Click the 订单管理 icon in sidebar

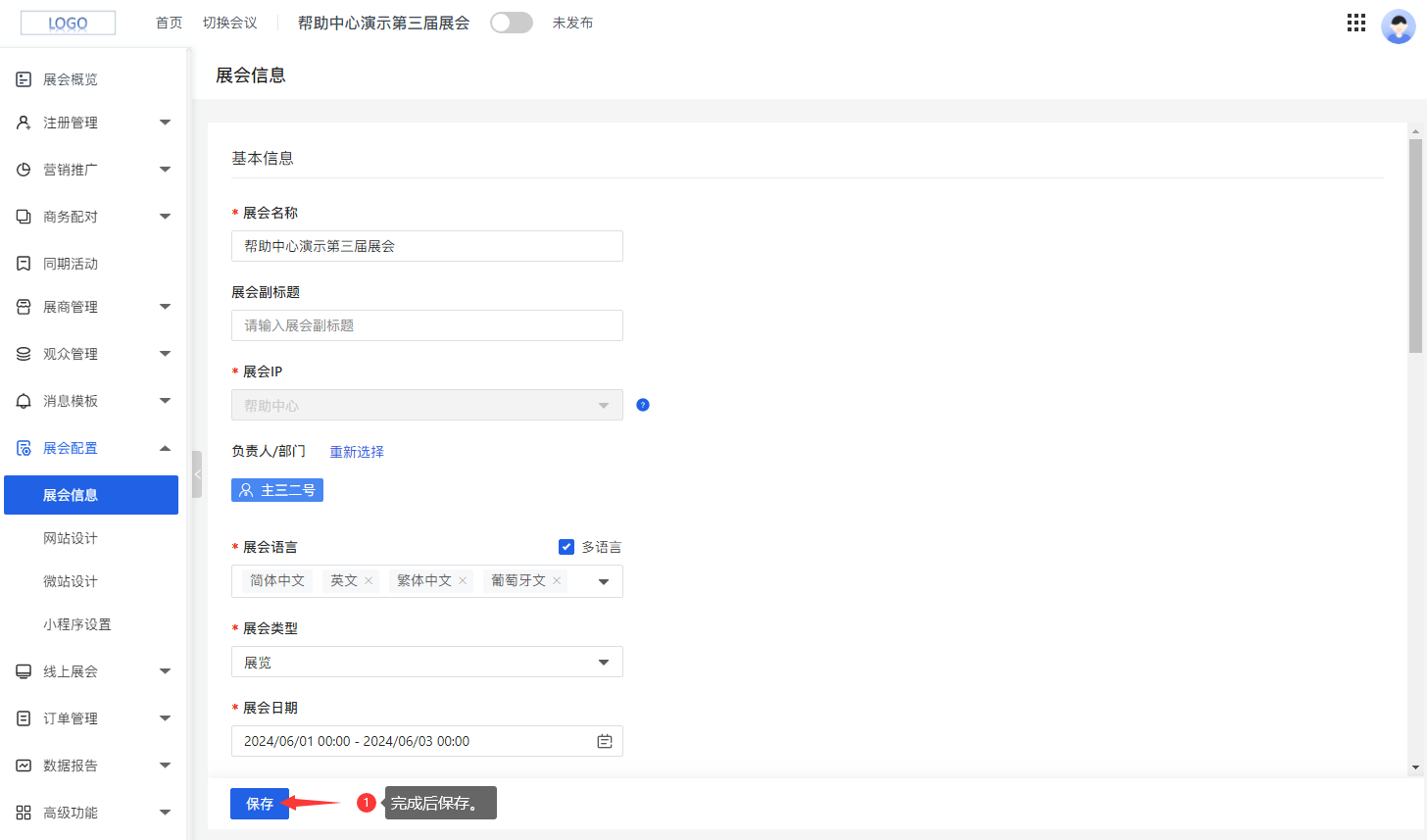point(24,717)
